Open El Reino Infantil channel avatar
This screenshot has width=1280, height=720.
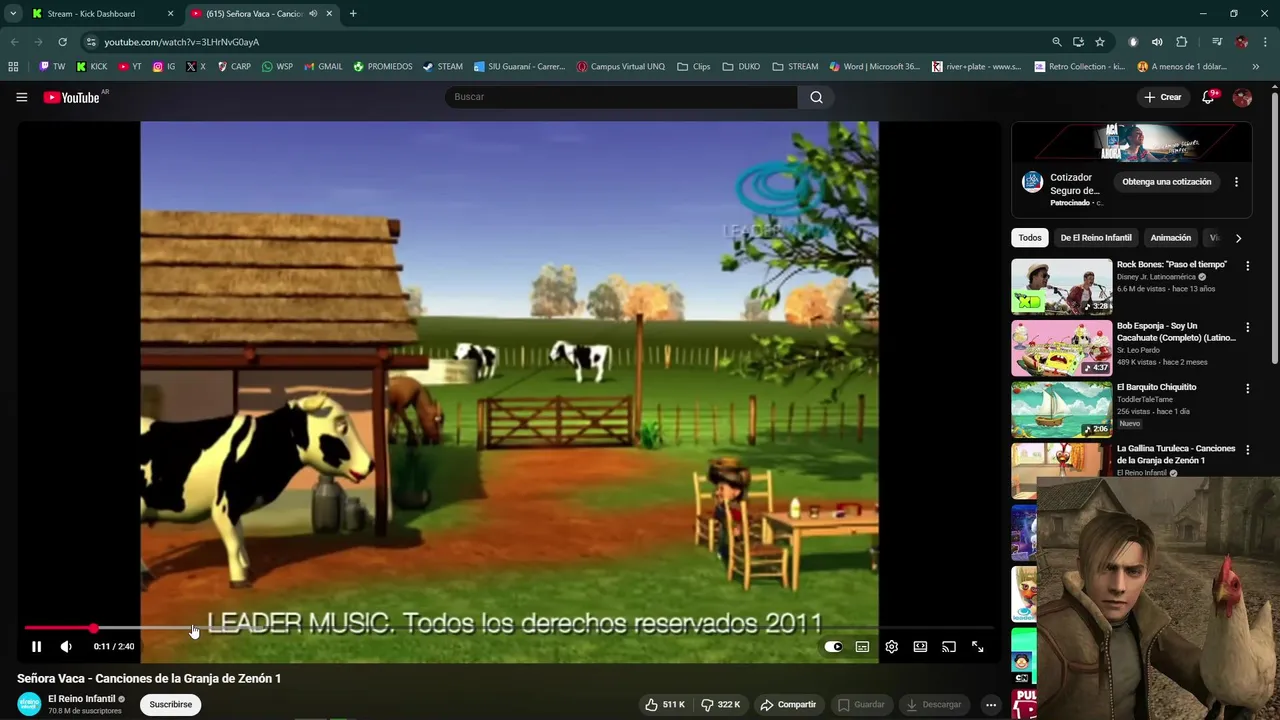click(x=29, y=704)
